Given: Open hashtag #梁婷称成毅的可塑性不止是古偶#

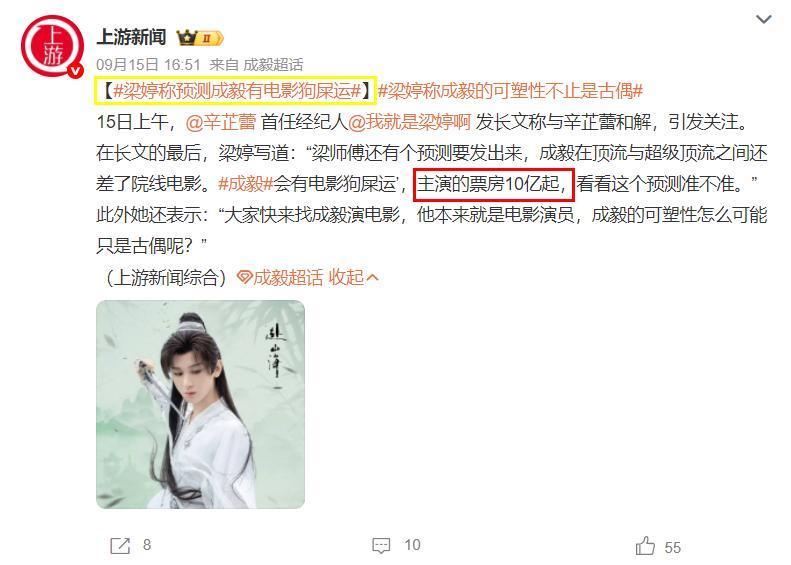Looking at the screenshot, I should click(x=510, y=91).
